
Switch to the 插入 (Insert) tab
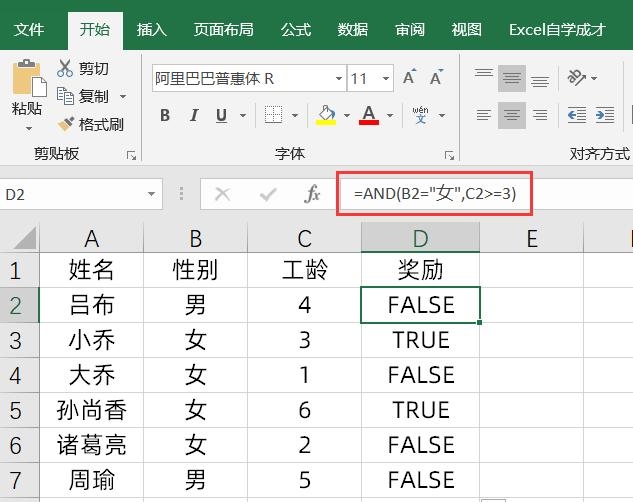pyautogui.click(x=151, y=29)
